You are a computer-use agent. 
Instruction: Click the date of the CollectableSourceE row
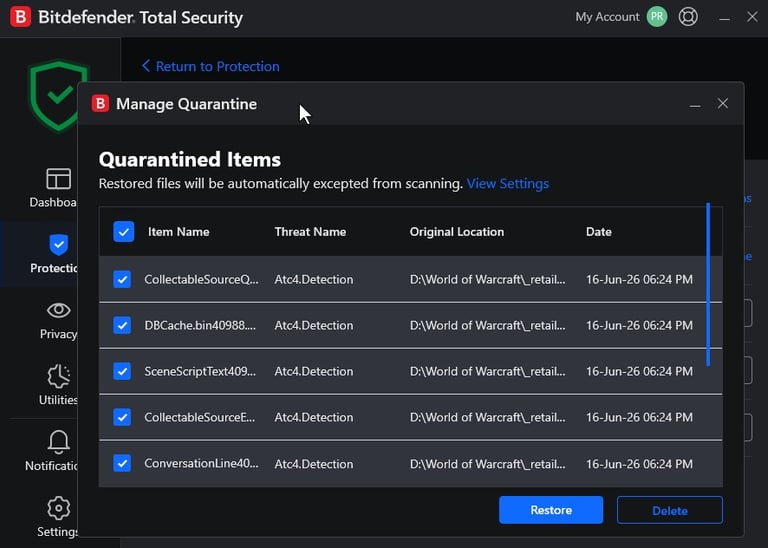click(639, 417)
